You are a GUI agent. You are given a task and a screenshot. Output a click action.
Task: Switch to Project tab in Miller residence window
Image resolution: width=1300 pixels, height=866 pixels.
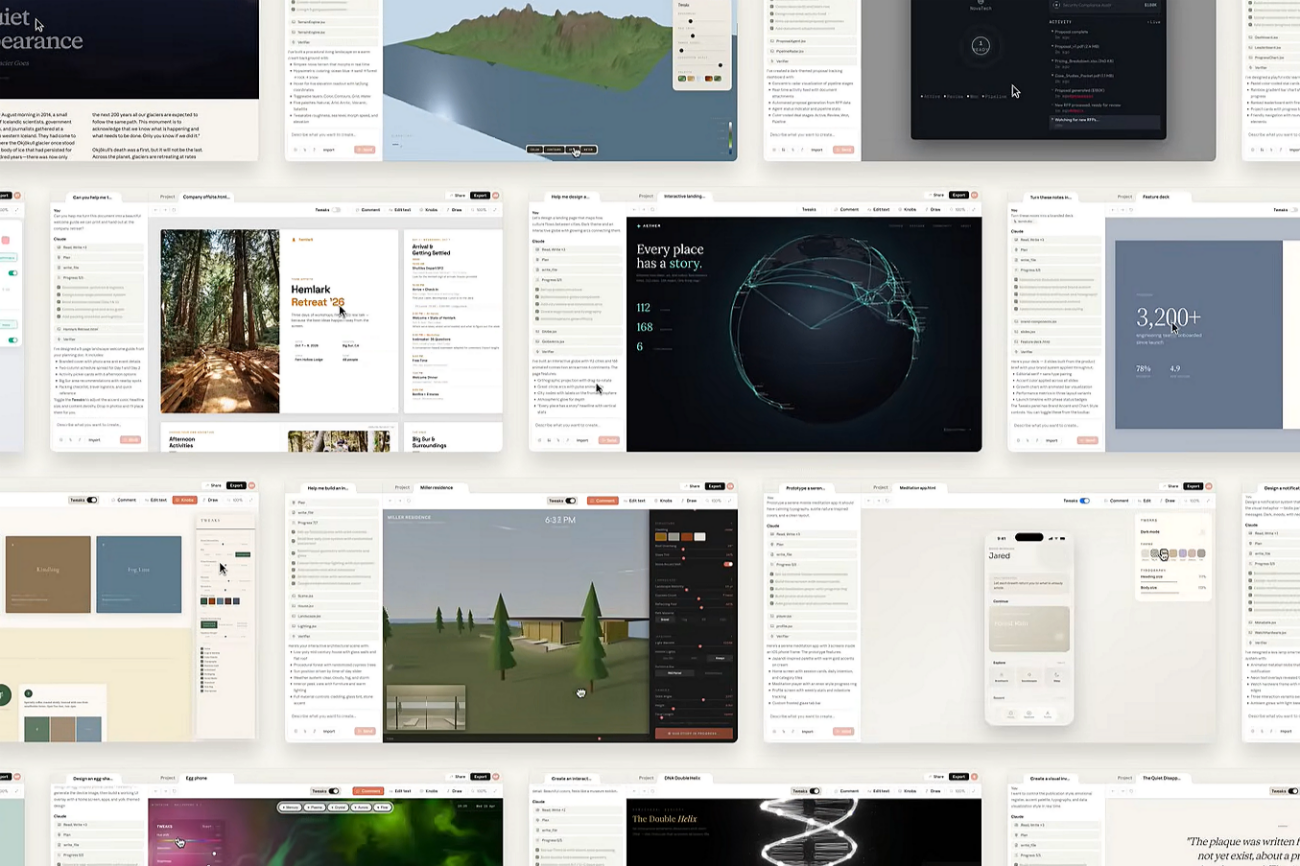coord(401,487)
